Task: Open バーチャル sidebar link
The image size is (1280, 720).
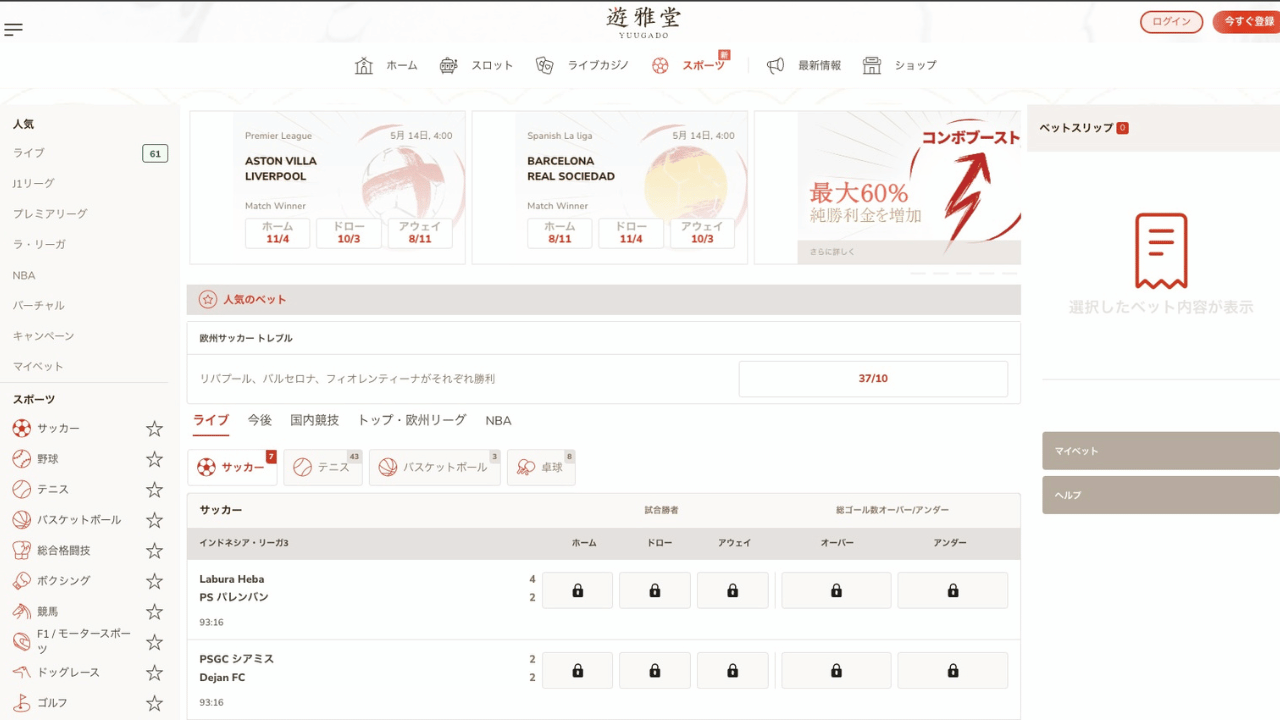Action: (x=39, y=306)
